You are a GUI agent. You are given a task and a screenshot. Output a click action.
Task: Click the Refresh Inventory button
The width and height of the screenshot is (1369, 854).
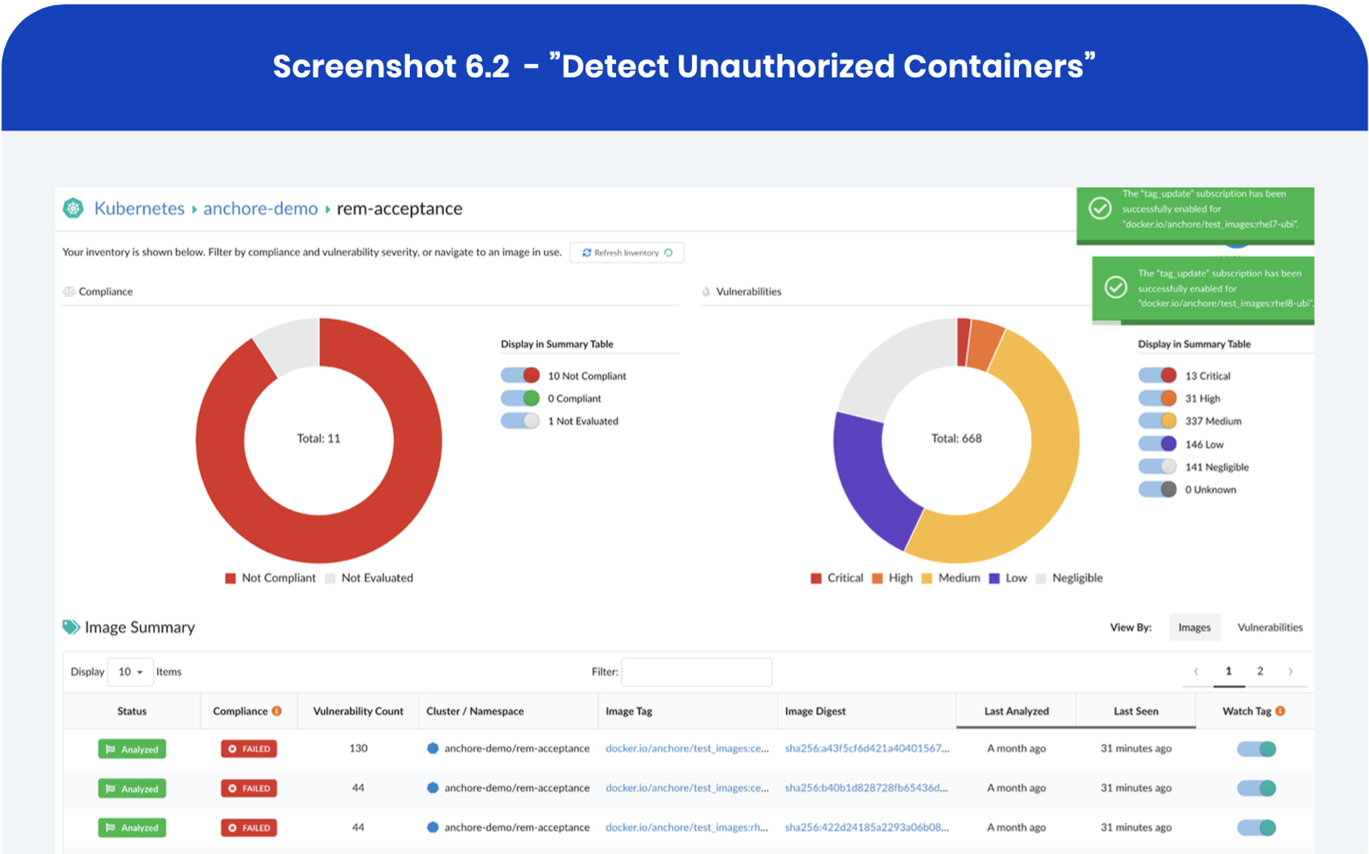pos(626,252)
